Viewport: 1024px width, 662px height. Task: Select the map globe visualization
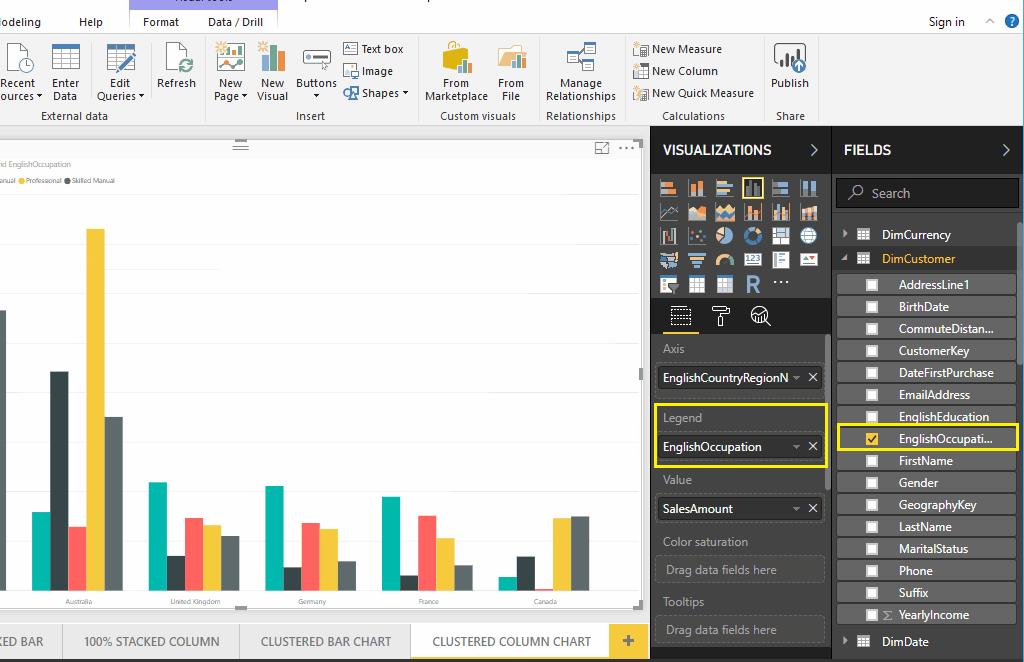tap(808, 236)
